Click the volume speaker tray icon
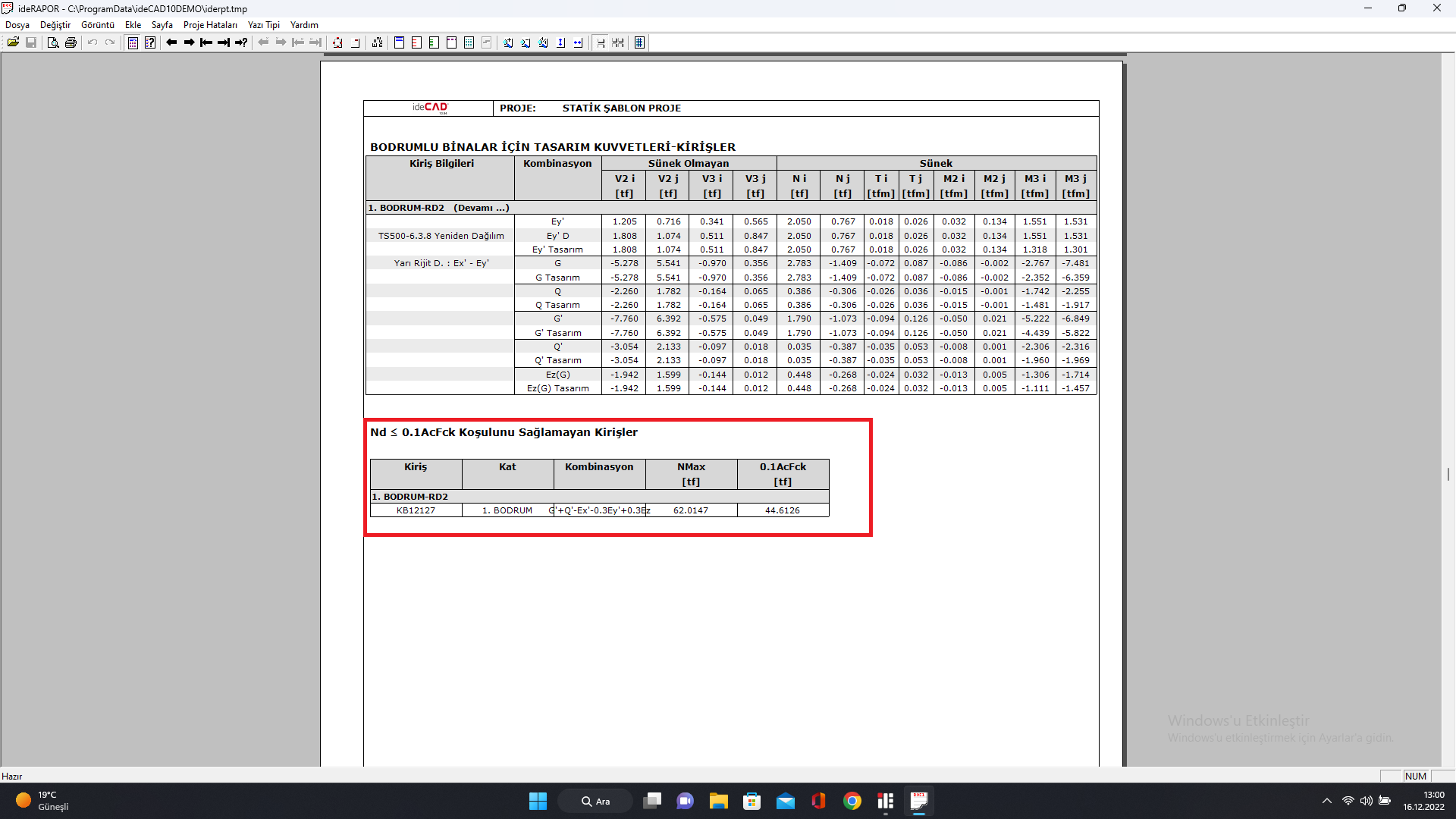The width and height of the screenshot is (1456, 819). coord(1366,801)
